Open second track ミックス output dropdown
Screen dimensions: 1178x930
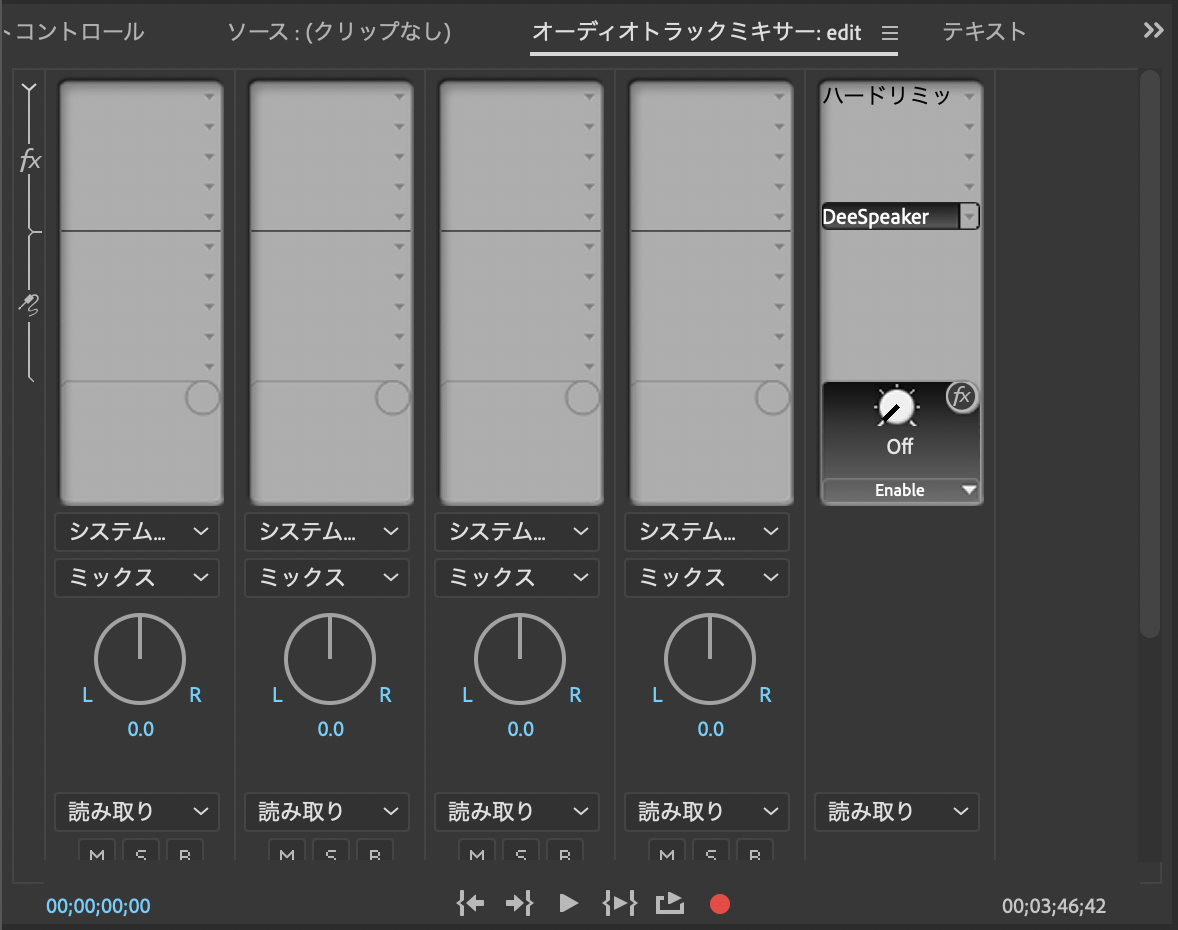coord(327,578)
